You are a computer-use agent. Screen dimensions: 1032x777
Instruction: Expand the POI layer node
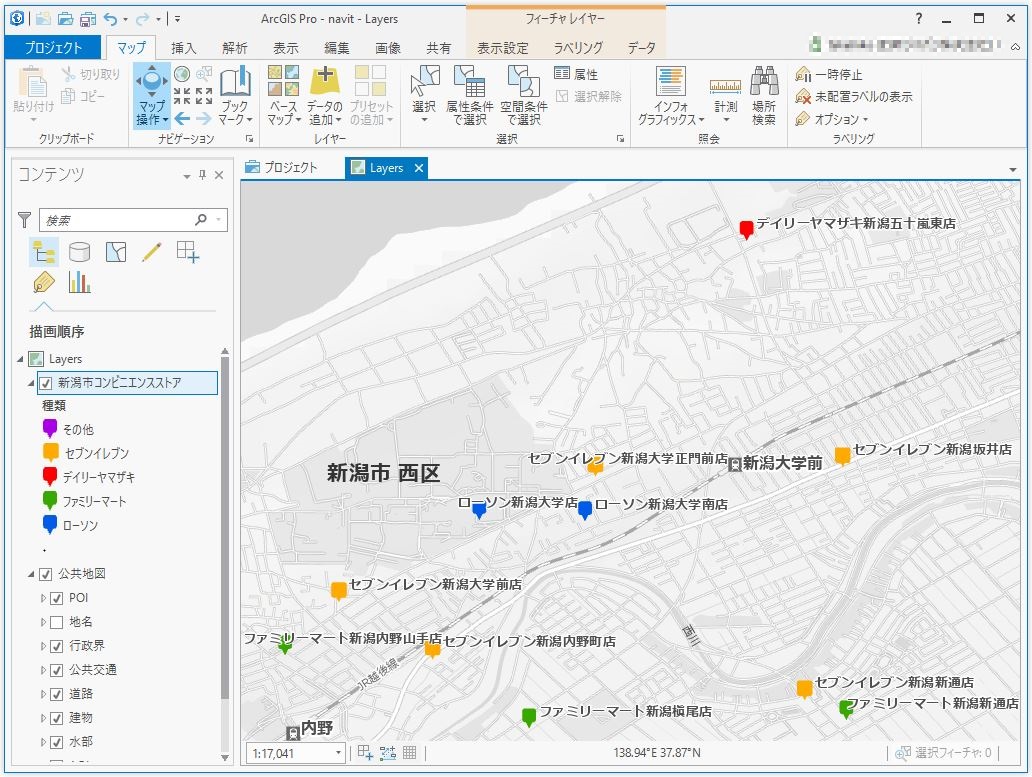tap(43, 598)
